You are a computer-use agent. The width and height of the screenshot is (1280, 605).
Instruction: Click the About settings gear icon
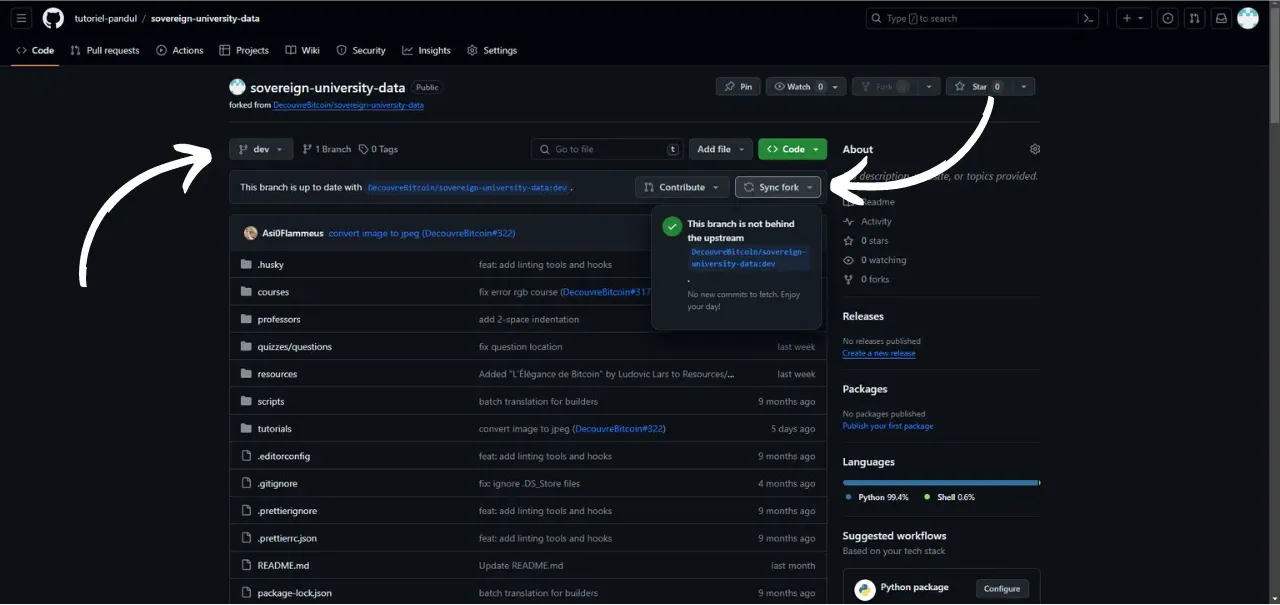[1034, 149]
